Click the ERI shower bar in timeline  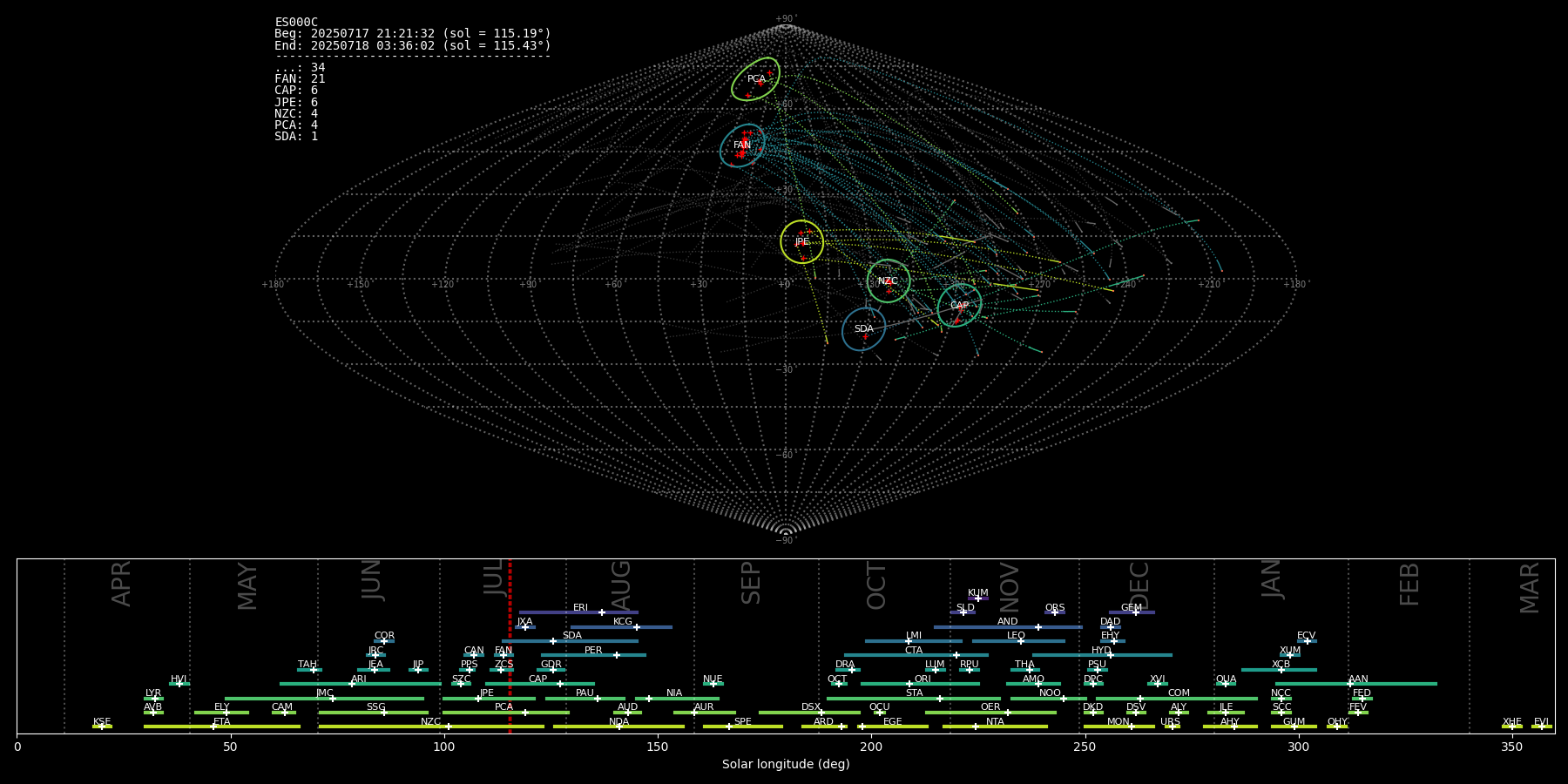(578, 612)
